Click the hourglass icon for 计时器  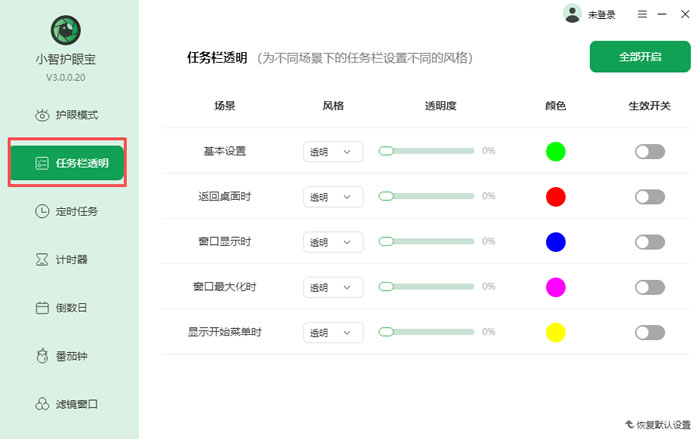(x=42, y=259)
